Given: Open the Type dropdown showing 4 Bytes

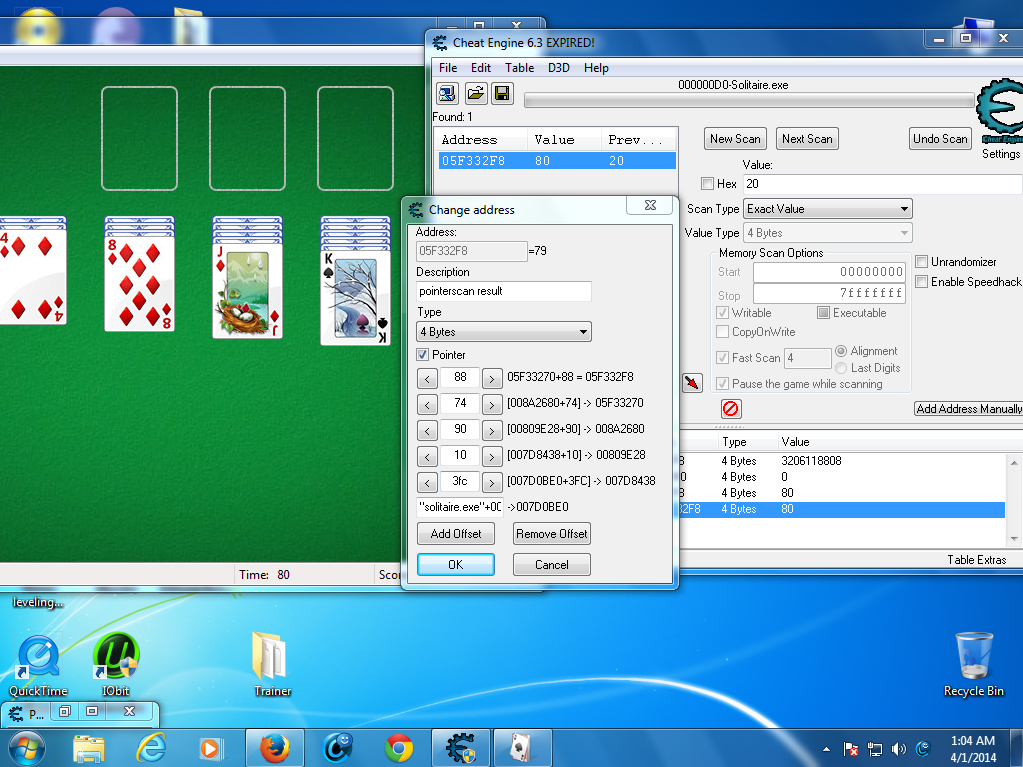Looking at the screenshot, I should pos(504,332).
